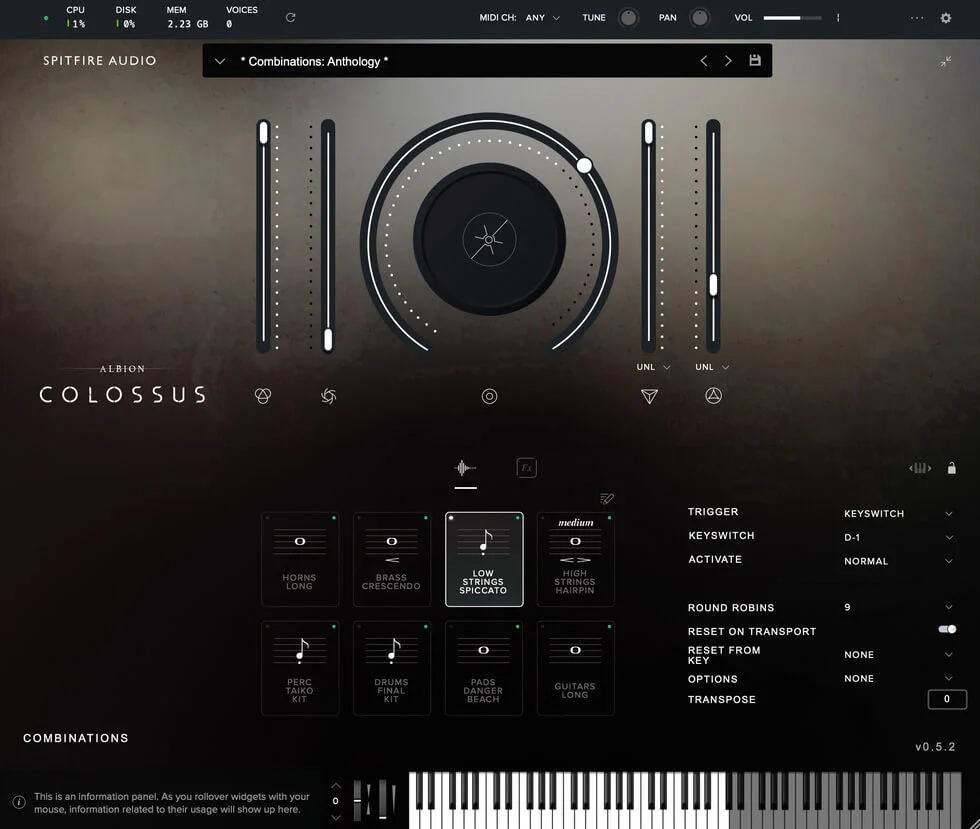980x829 pixels.
Task: Collapse the plugin view with the shrink icon
Action: point(946,61)
